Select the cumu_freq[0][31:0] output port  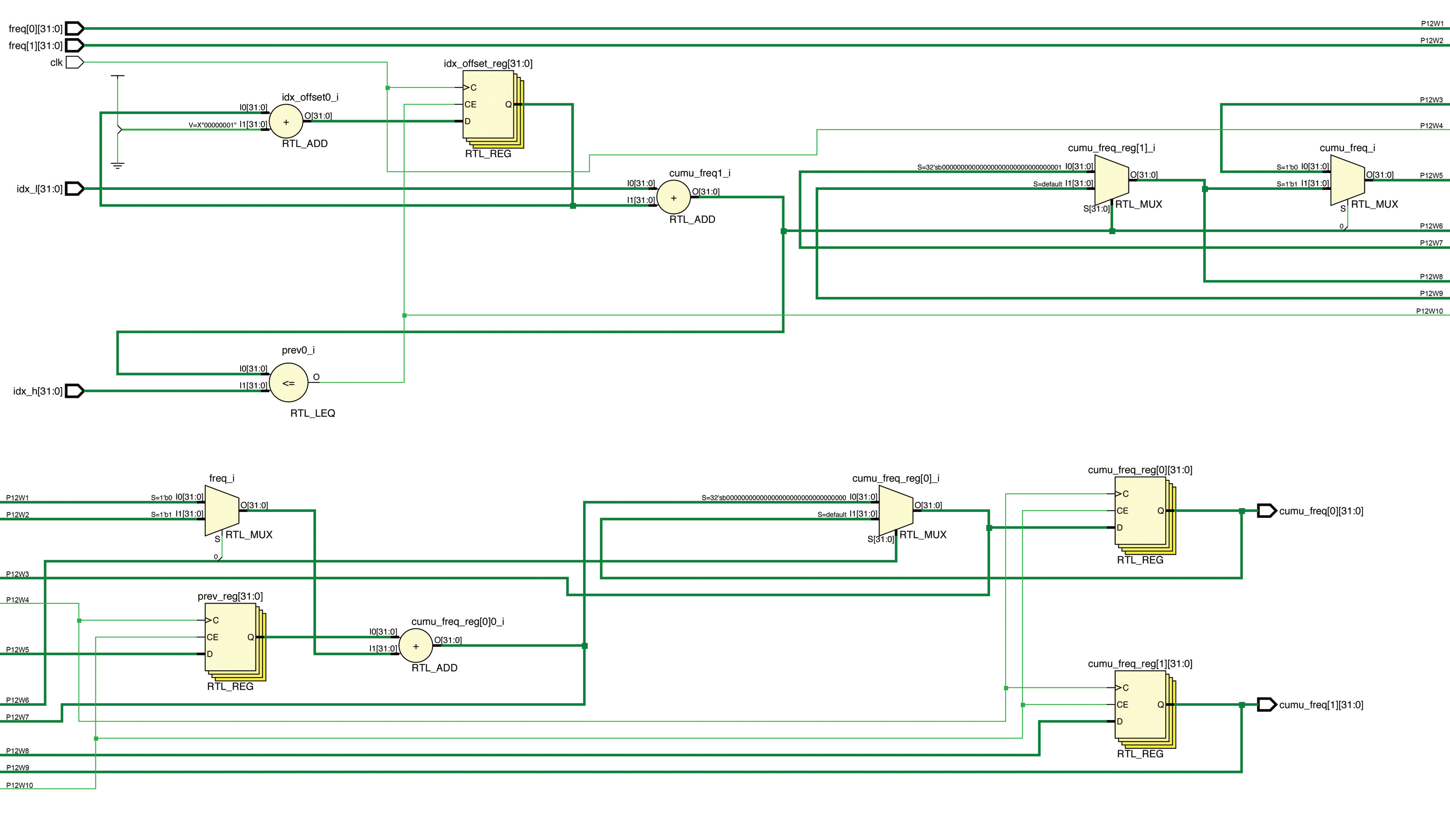tap(1267, 511)
